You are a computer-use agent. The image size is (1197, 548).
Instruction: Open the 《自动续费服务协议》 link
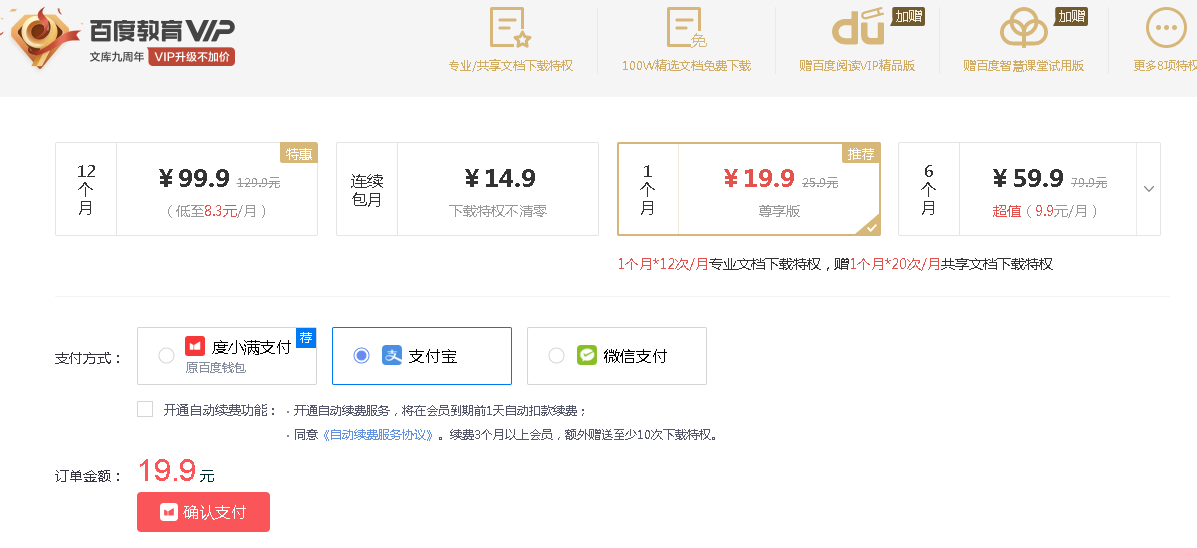379,435
